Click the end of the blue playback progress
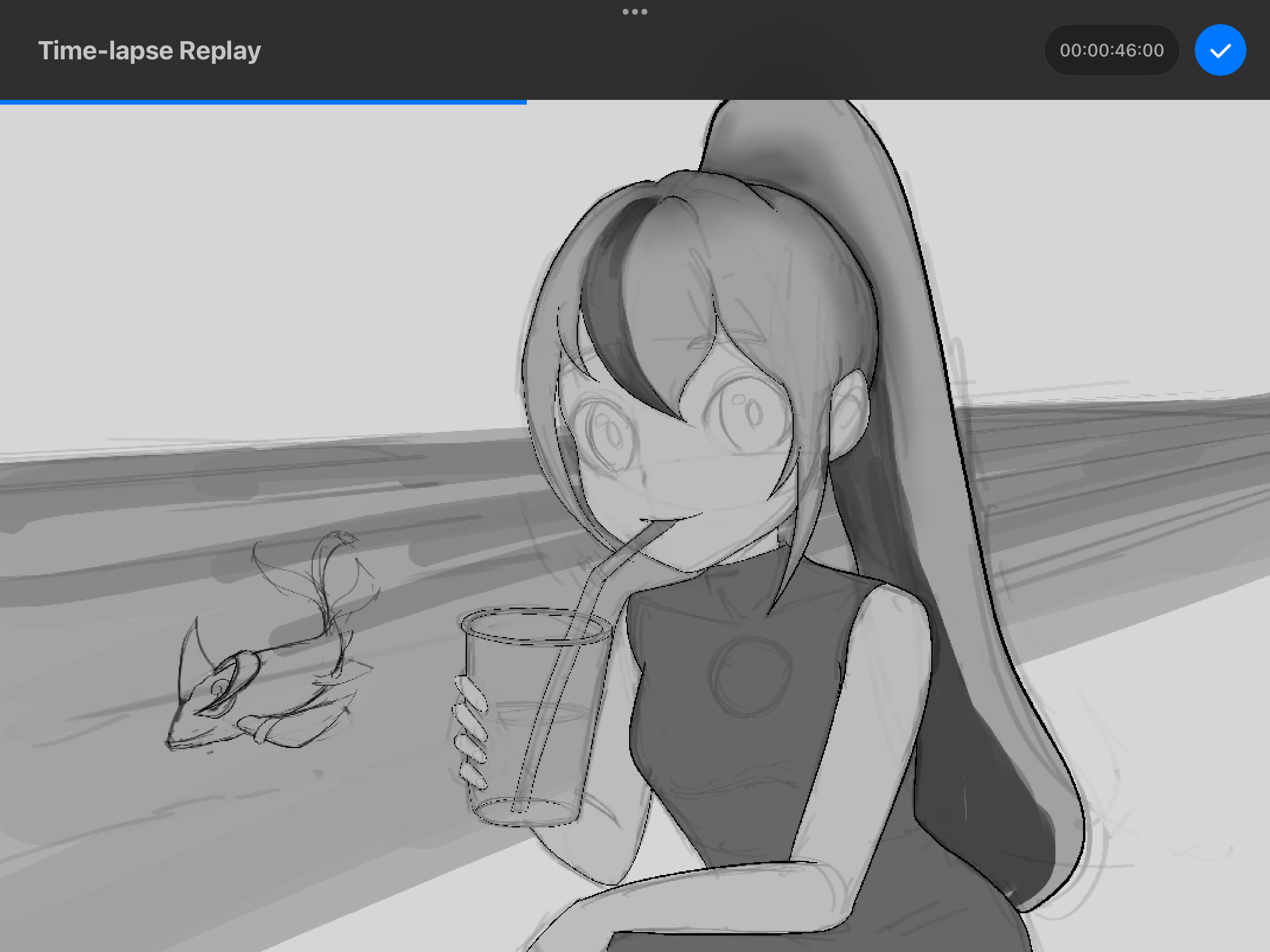This screenshot has height=952, width=1270. 525,102
